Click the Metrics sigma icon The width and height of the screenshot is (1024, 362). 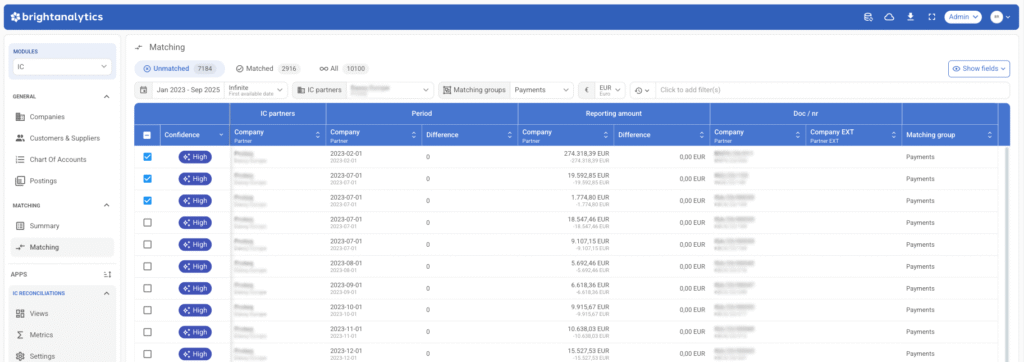click(20, 335)
